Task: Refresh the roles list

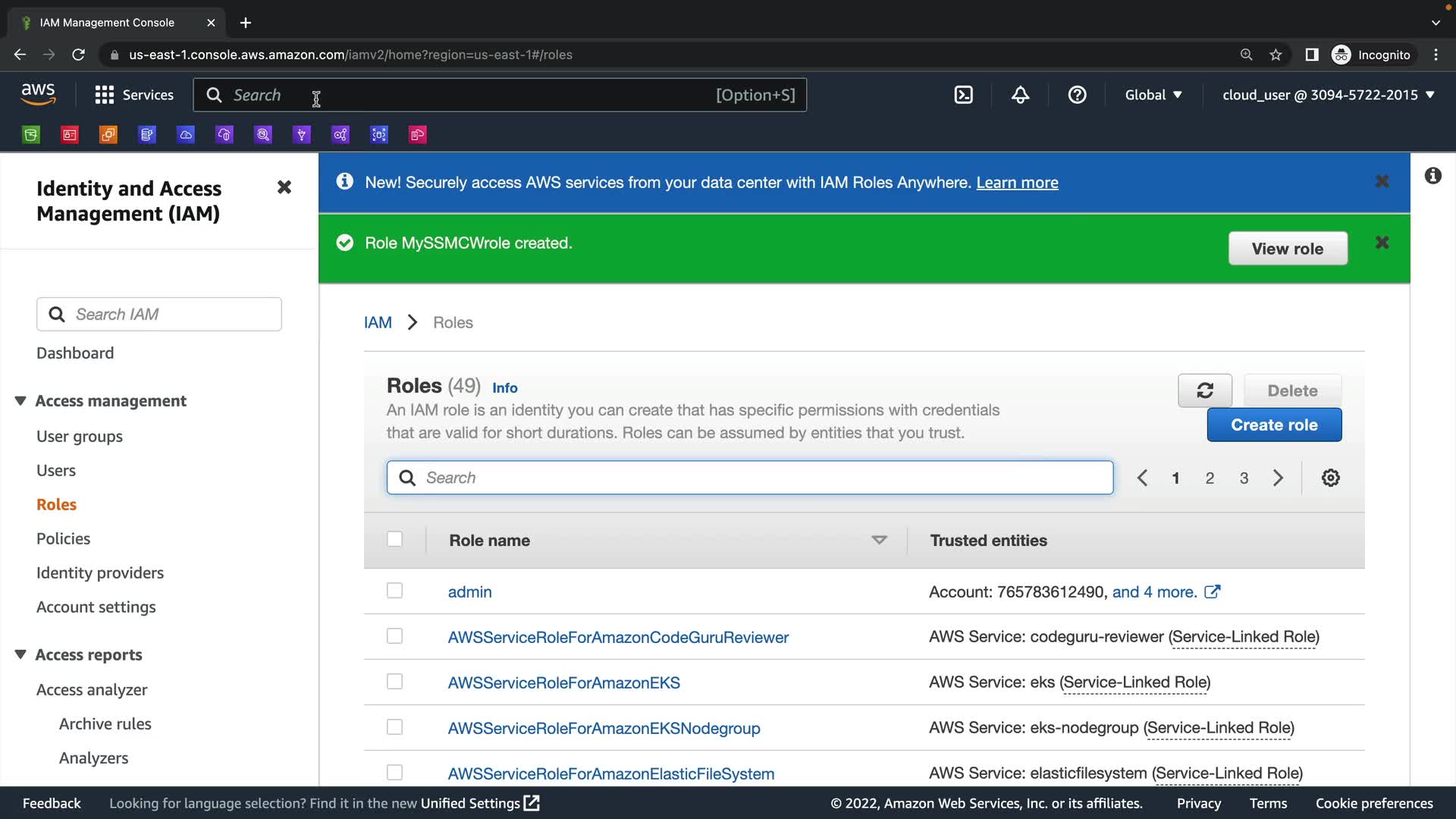Action: click(x=1204, y=391)
